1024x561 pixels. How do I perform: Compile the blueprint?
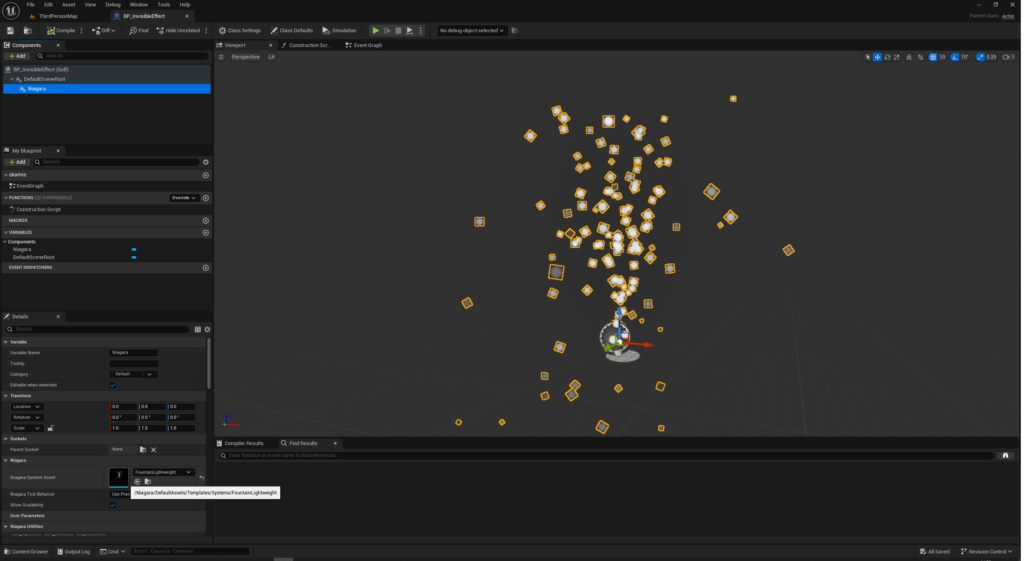[x=61, y=31]
